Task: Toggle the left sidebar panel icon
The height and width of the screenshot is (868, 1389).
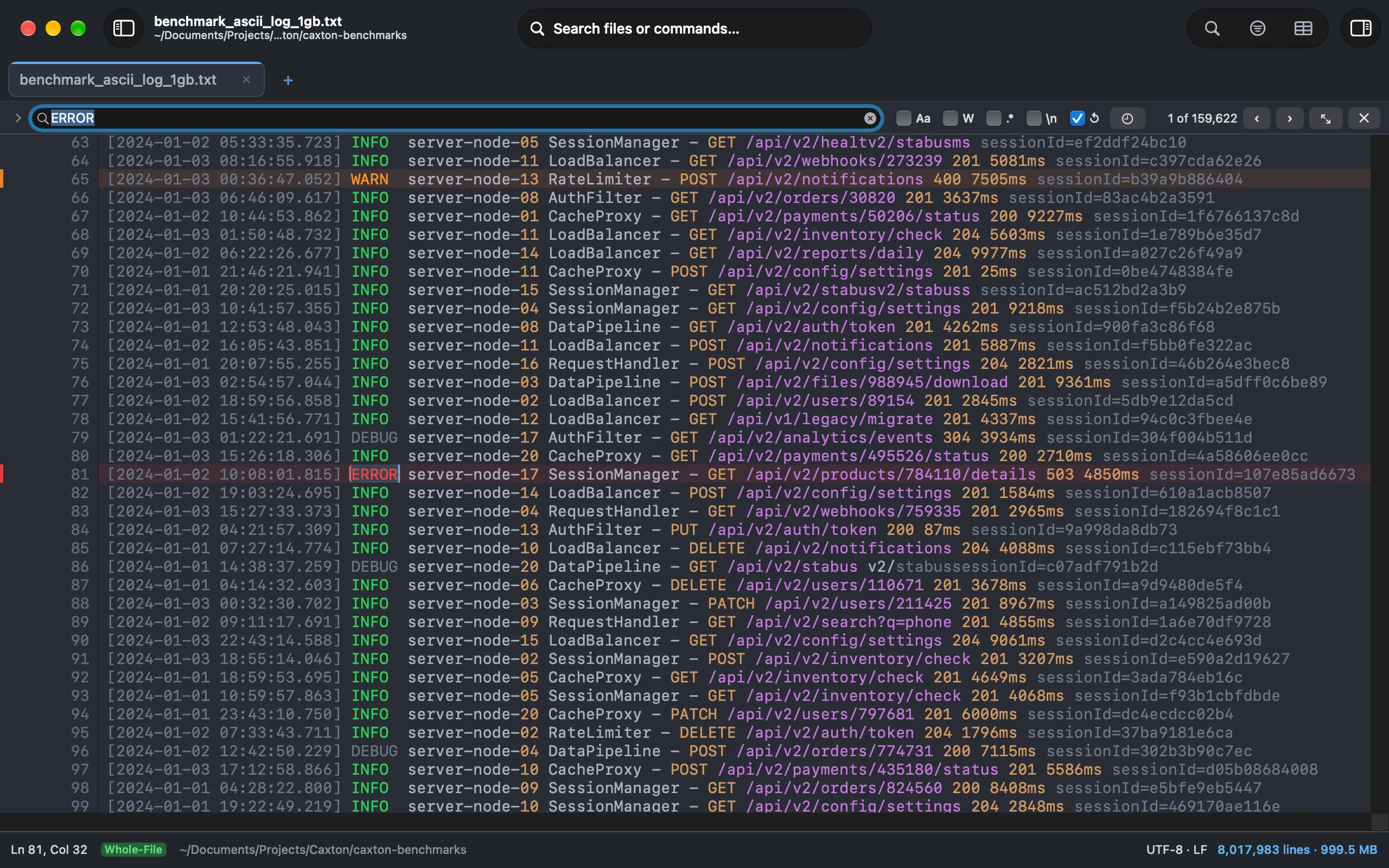Action: pyautogui.click(x=123, y=28)
